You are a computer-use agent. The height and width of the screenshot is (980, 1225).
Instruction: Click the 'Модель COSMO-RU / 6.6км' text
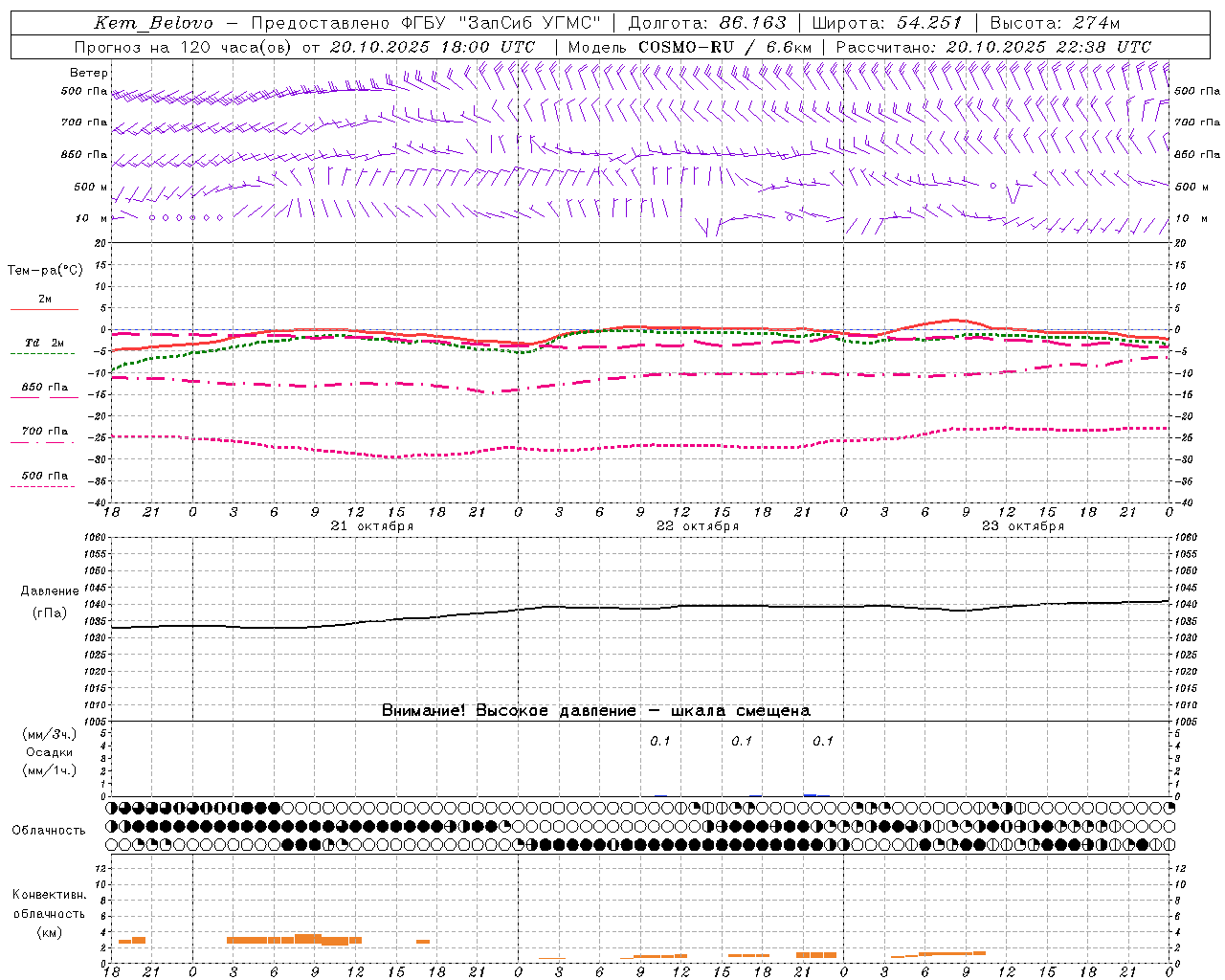[690, 47]
